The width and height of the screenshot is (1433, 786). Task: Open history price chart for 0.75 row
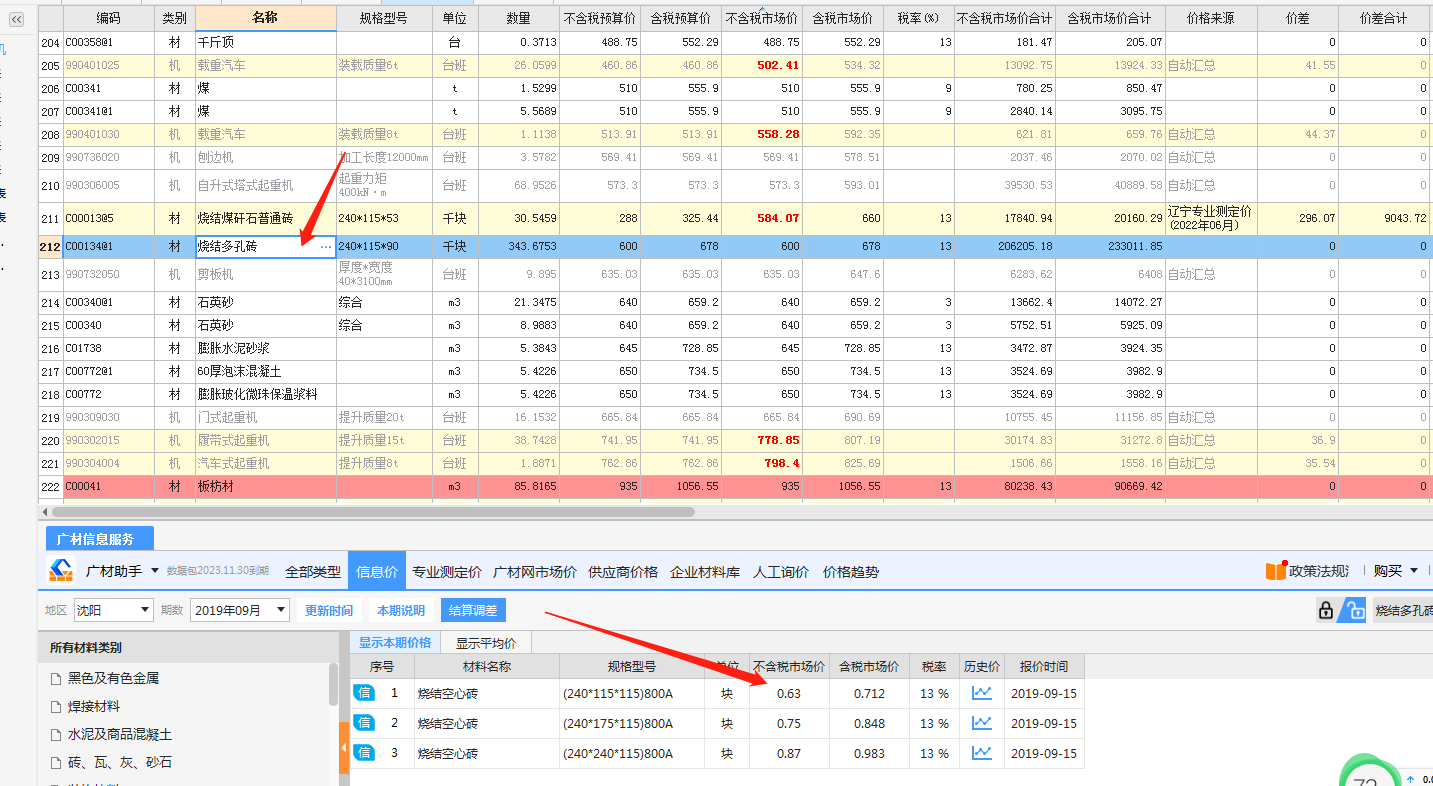pos(982,722)
